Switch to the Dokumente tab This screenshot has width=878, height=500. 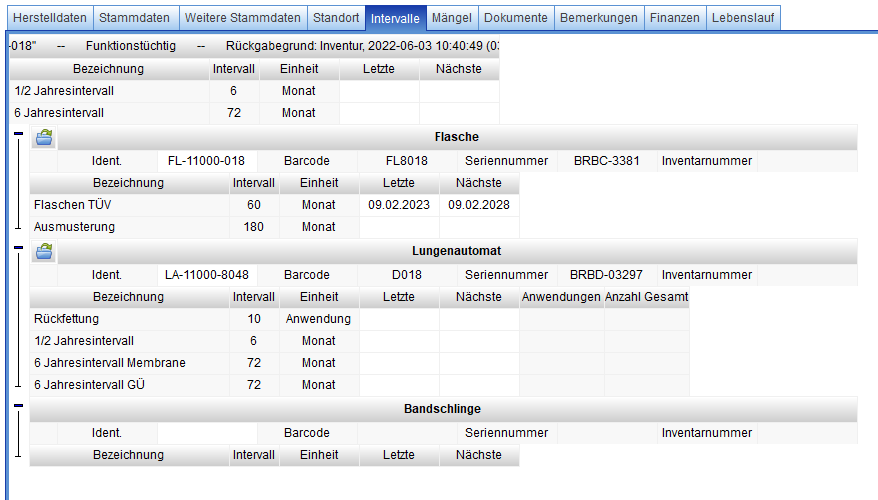[515, 18]
